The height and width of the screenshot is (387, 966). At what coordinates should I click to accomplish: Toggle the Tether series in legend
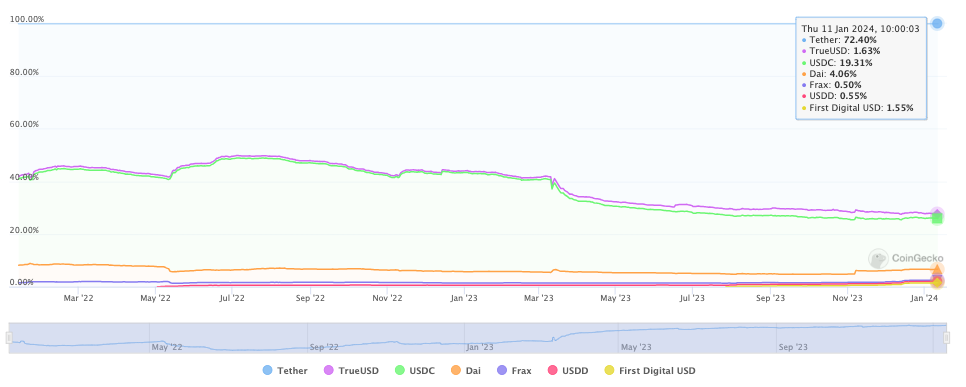(x=285, y=370)
